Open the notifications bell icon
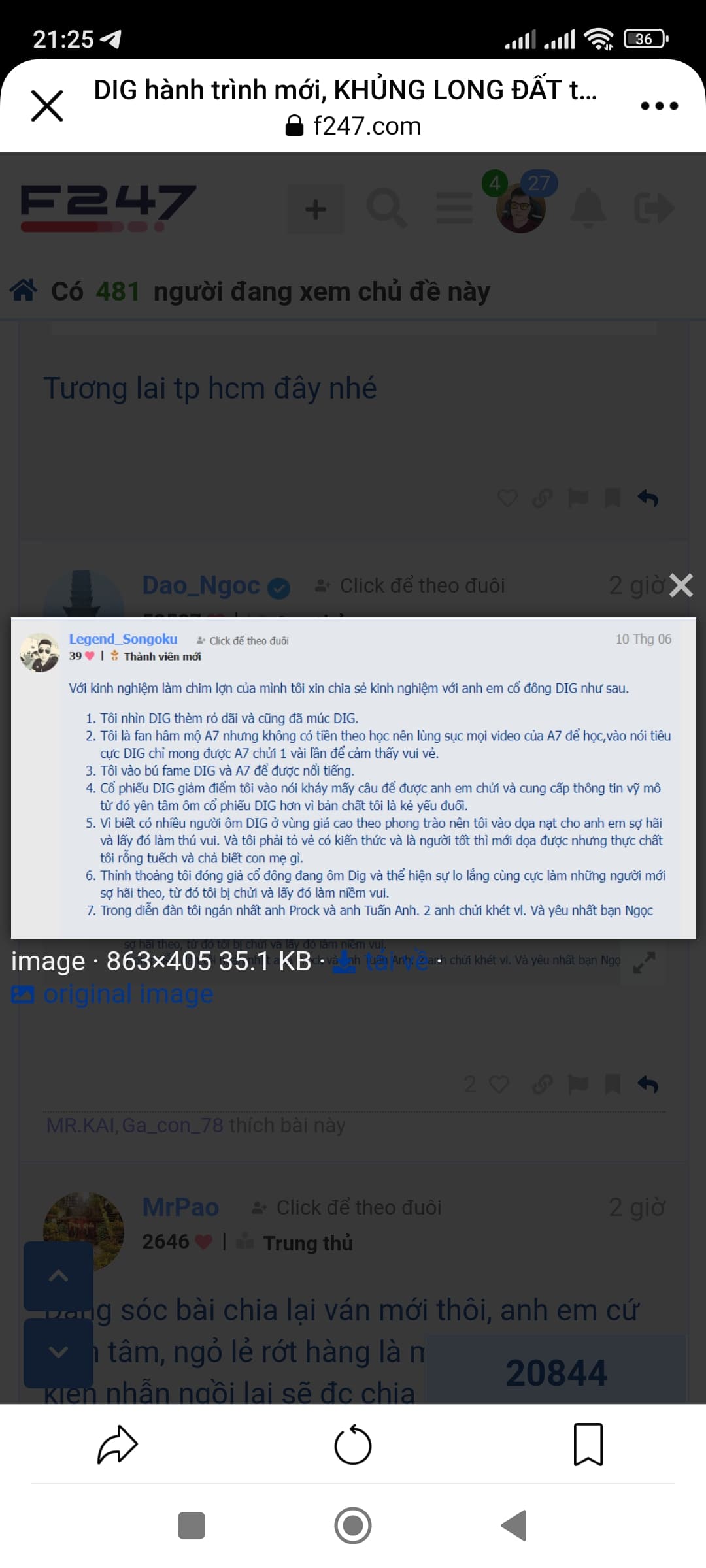 click(588, 208)
